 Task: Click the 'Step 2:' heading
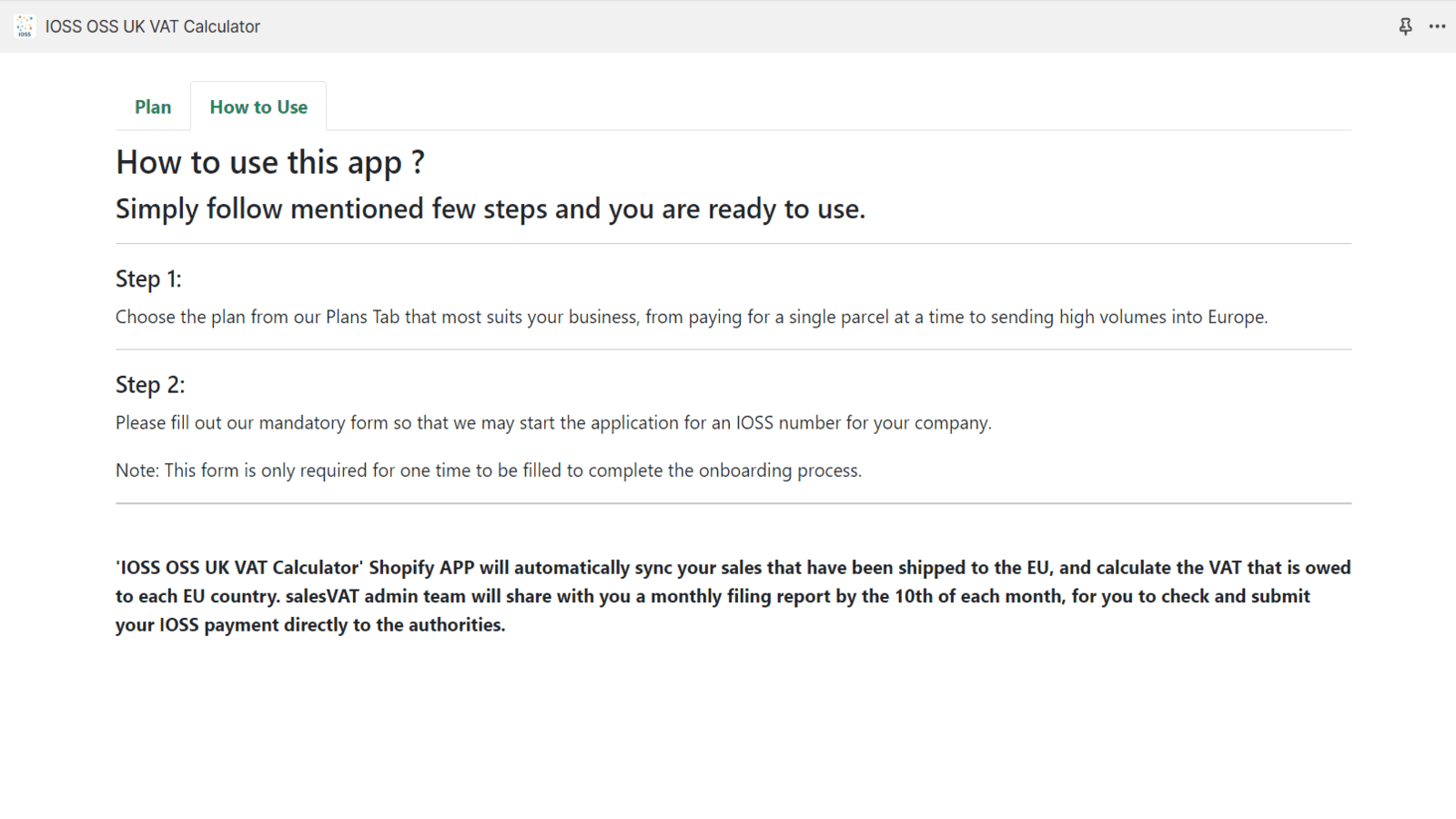(150, 385)
